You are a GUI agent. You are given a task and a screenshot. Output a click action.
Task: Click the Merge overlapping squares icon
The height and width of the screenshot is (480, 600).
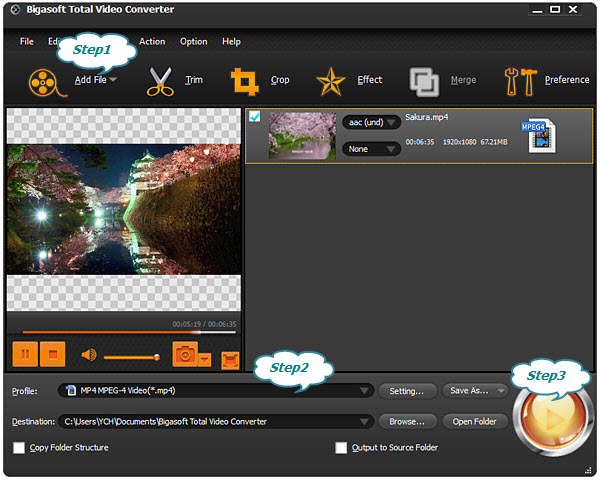point(424,82)
